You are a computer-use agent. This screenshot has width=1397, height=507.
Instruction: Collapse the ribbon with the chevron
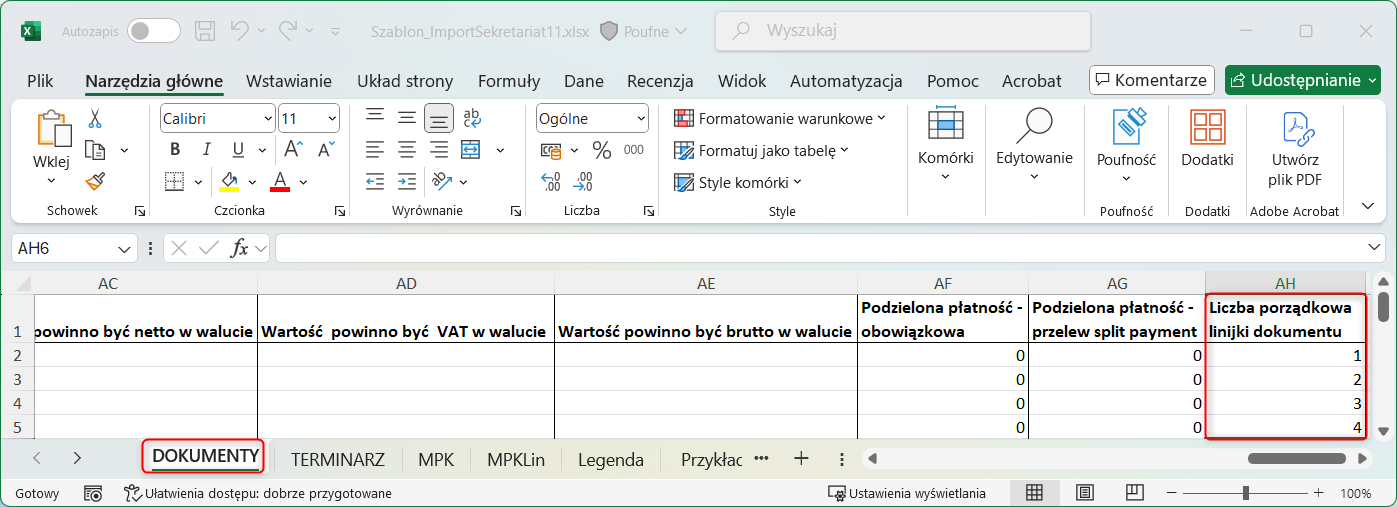1369,206
